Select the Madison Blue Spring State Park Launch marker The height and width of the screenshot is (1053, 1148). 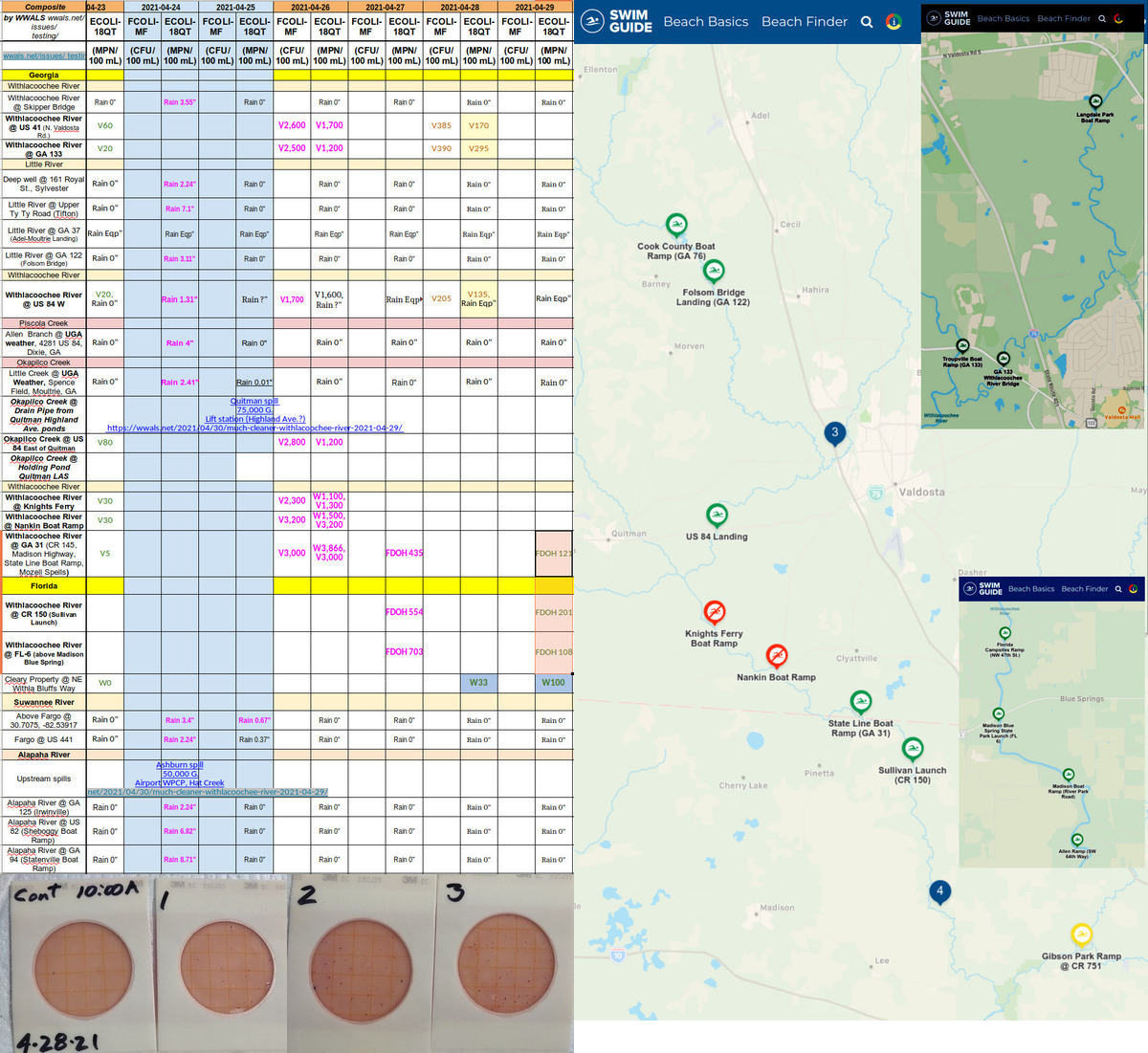tap(998, 713)
